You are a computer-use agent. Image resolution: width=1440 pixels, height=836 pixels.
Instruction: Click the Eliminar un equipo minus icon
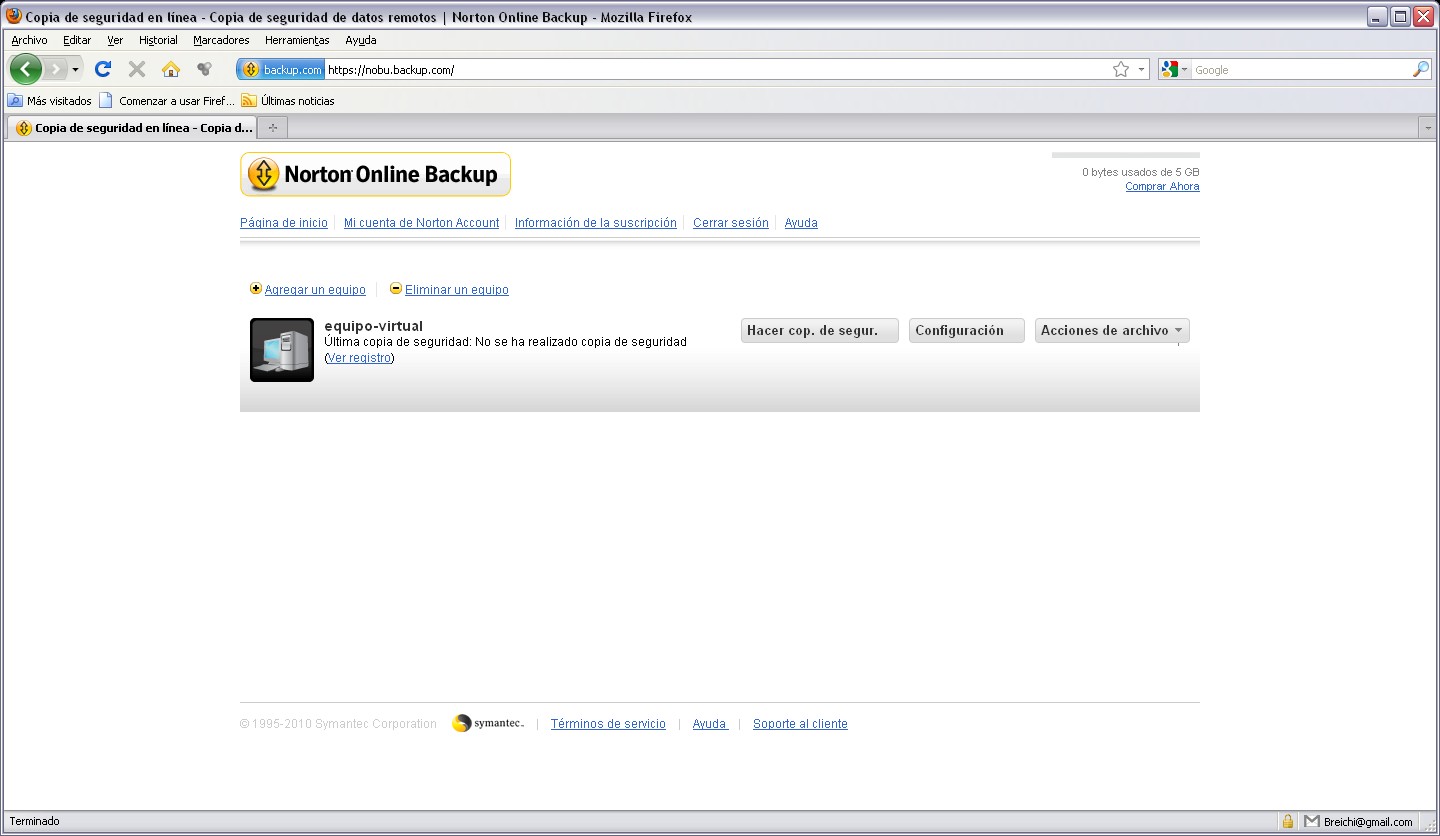[x=396, y=288]
